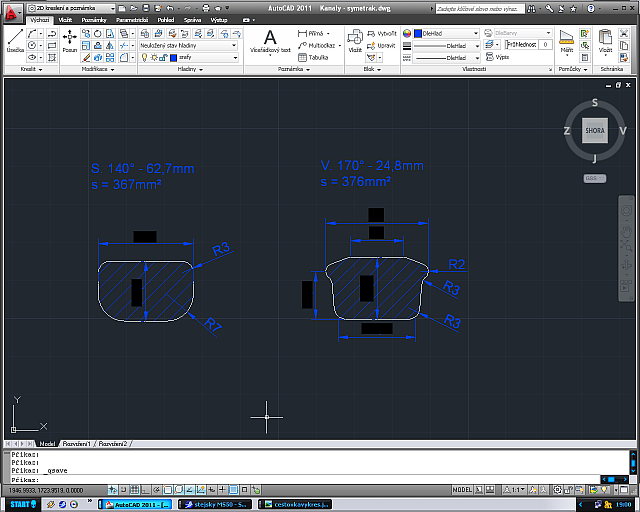Switch to the Pohled ribbon tab

tap(166, 20)
